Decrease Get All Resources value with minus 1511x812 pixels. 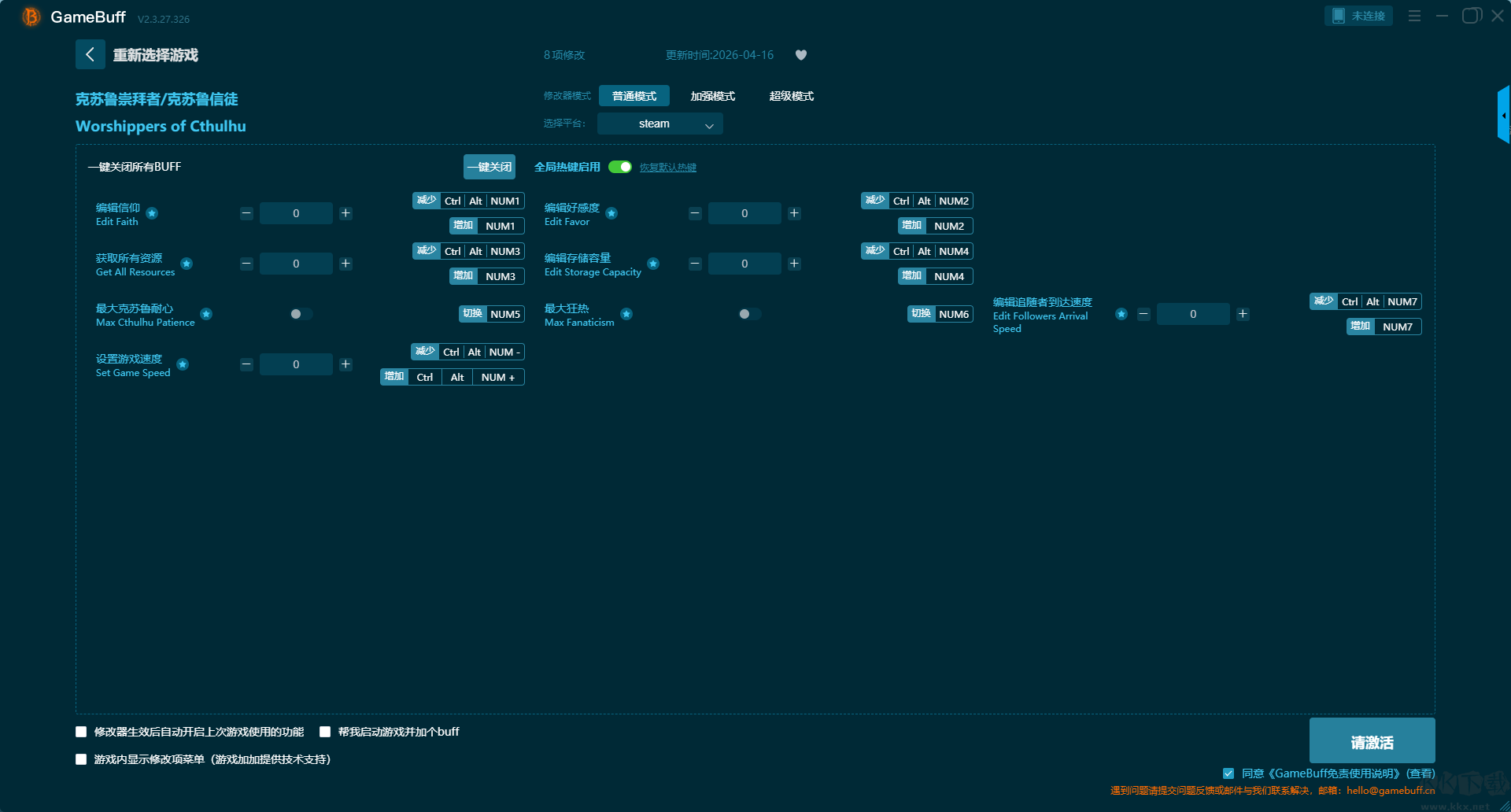[x=246, y=264]
